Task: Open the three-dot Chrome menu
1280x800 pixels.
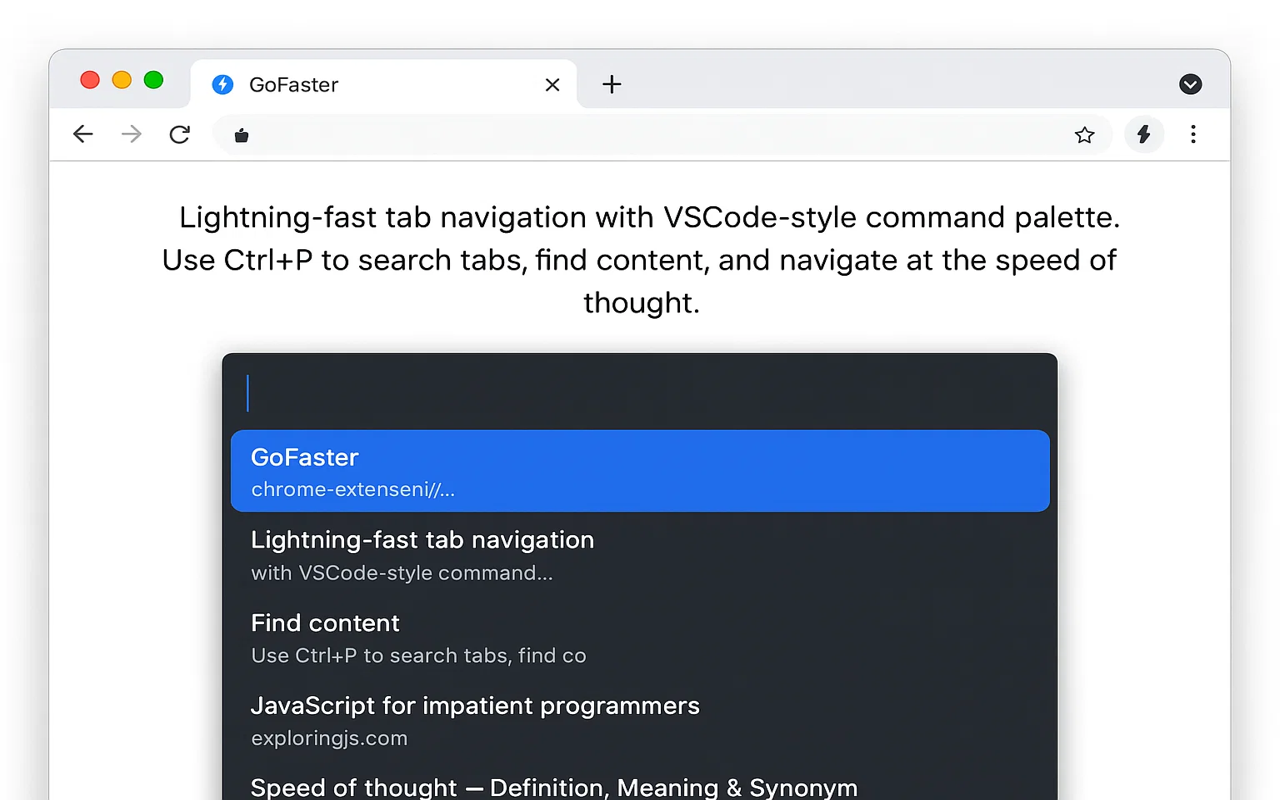Action: 1193,134
